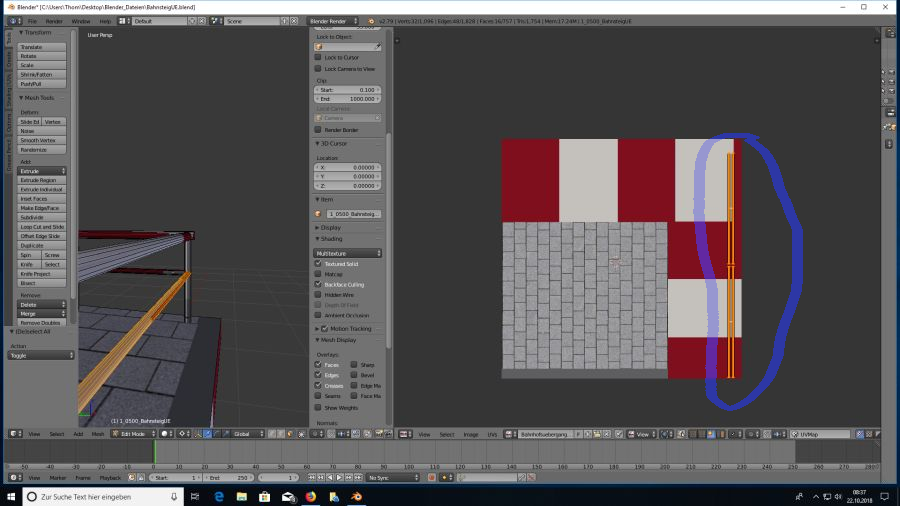Expand the Display panel section

tap(331, 227)
